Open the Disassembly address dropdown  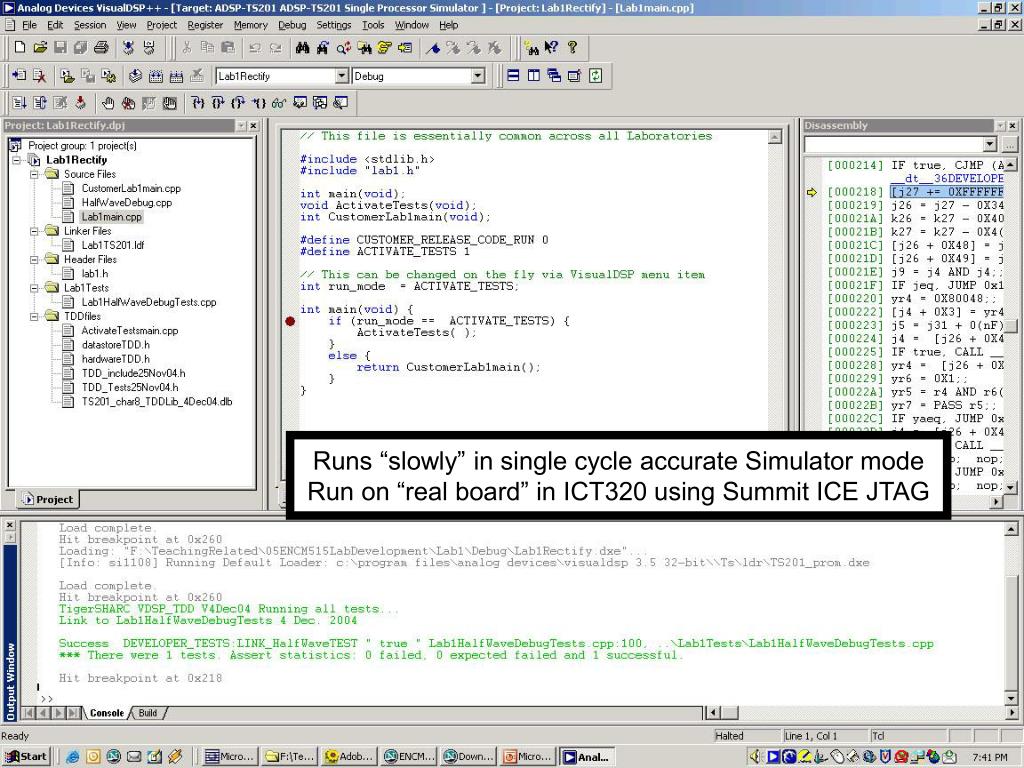[990, 144]
